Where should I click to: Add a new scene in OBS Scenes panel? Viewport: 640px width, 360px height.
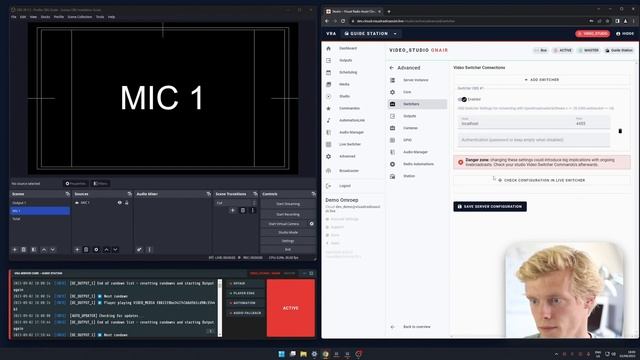coord(15,249)
